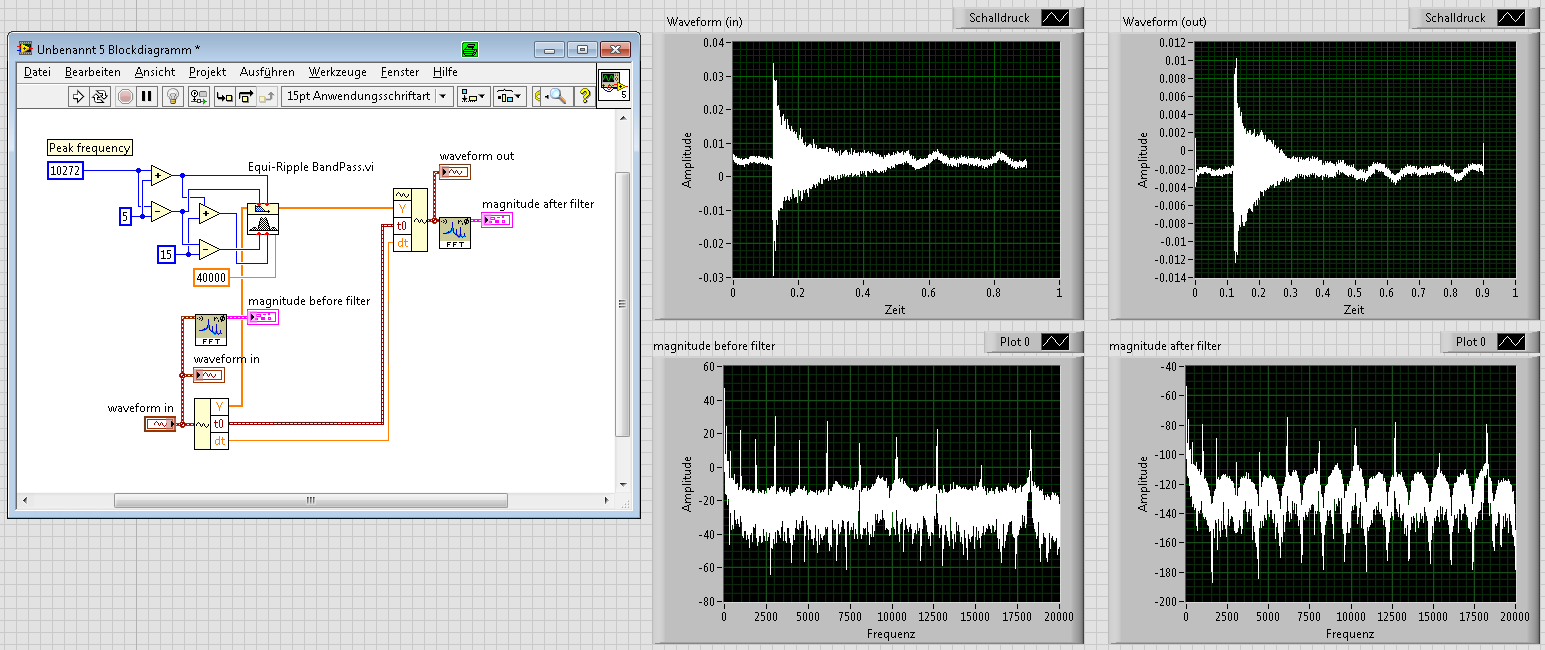Screen dimensions: 1545x650
Task: Click the Step Over toolbar button
Action: click(x=245, y=96)
